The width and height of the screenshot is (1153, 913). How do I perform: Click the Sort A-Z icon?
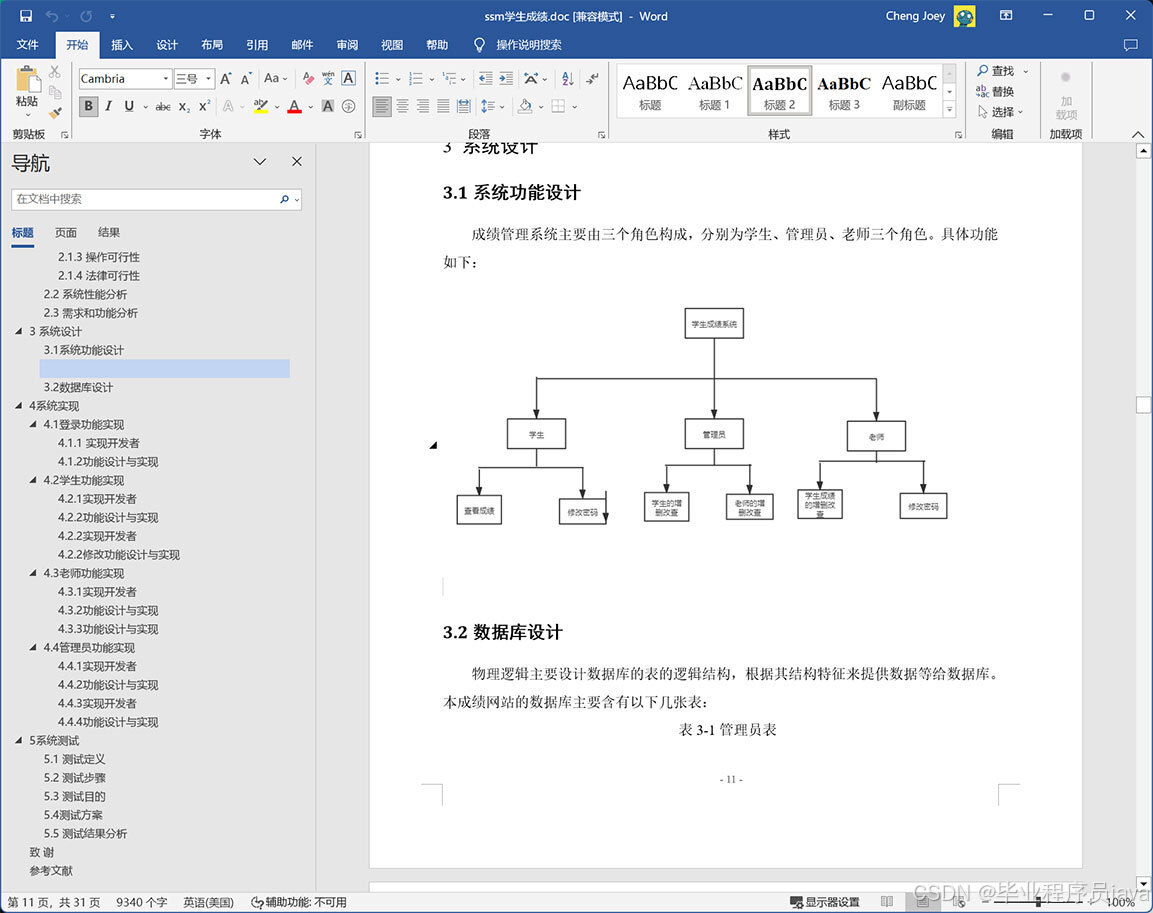click(x=568, y=79)
